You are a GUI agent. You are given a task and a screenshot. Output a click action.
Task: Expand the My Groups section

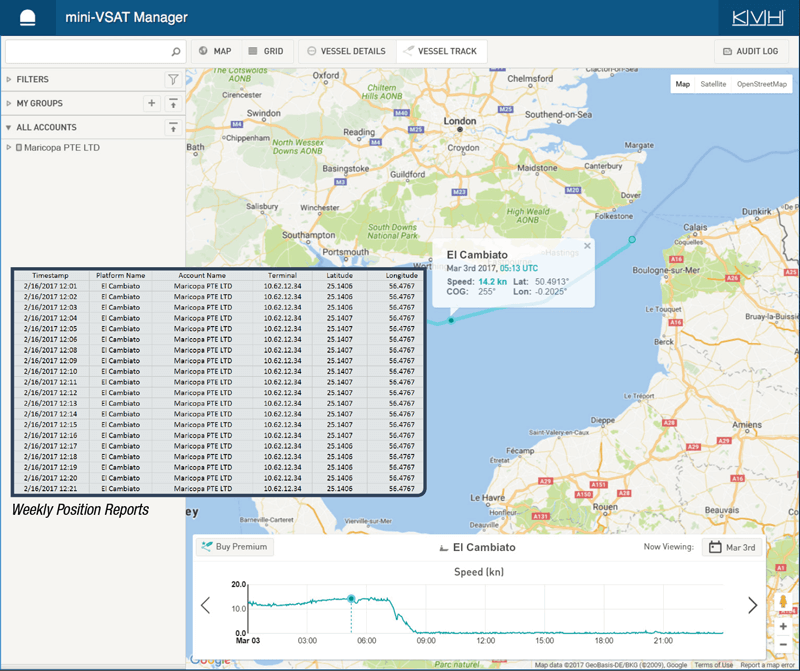(x=9, y=104)
